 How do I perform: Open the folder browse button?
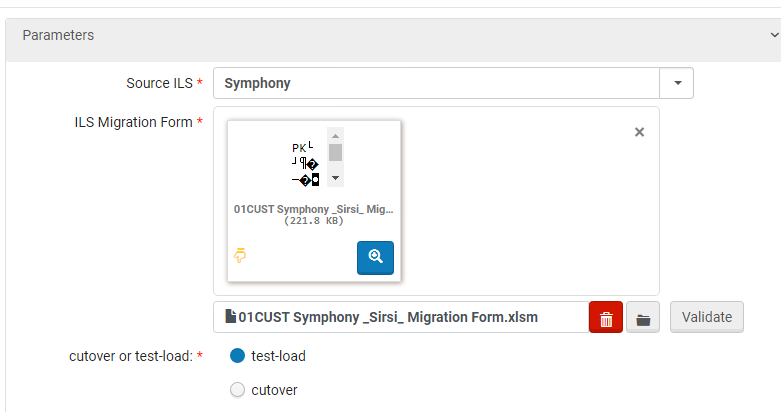click(643, 318)
